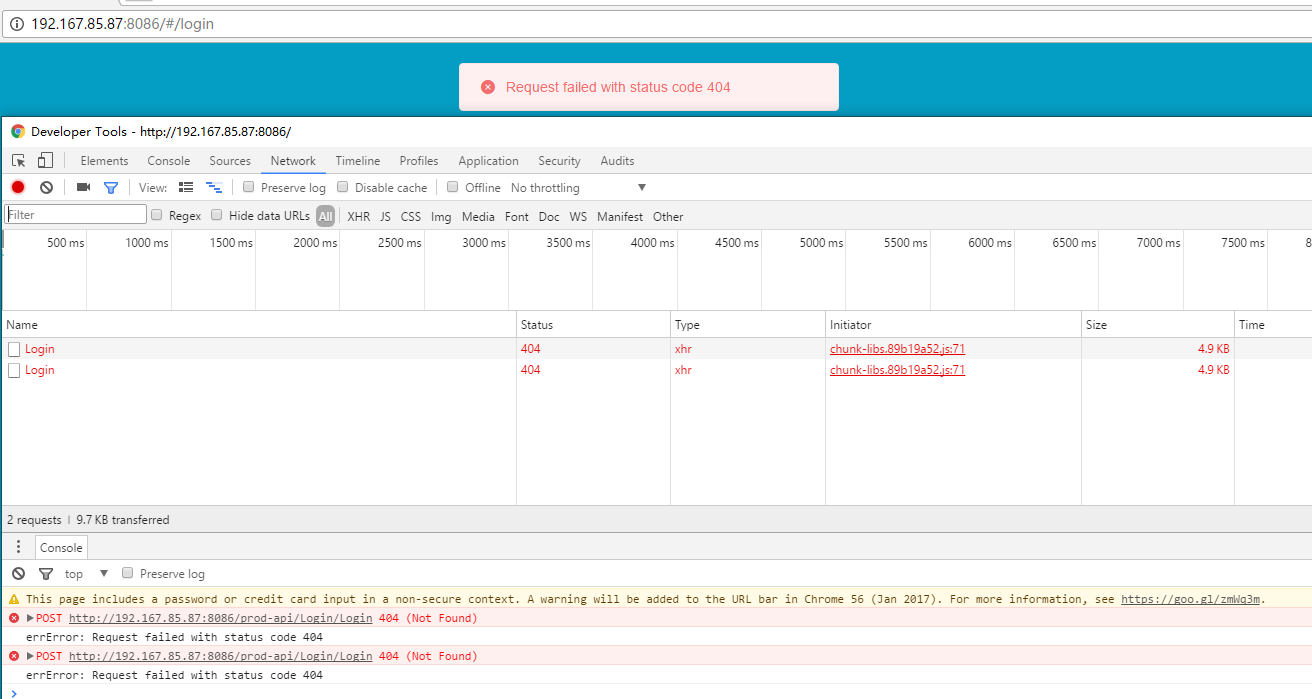Screen dimensions: 1312x699
Task: Sort requests by Name column header
Action: click(259, 325)
